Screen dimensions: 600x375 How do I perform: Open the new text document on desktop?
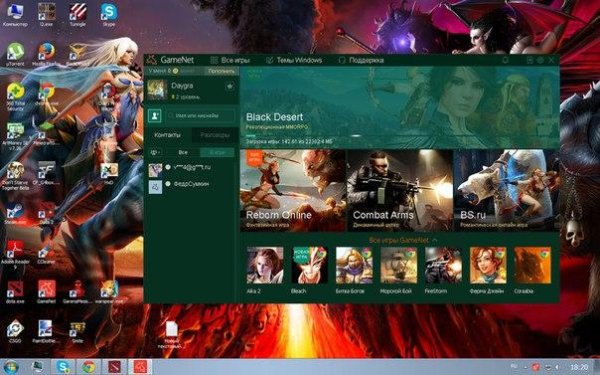coord(171,334)
